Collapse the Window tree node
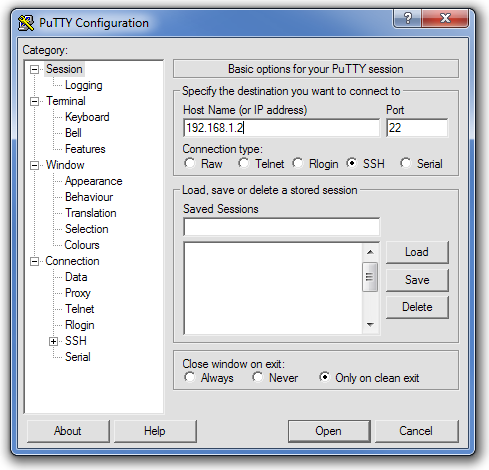 tap(34, 165)
